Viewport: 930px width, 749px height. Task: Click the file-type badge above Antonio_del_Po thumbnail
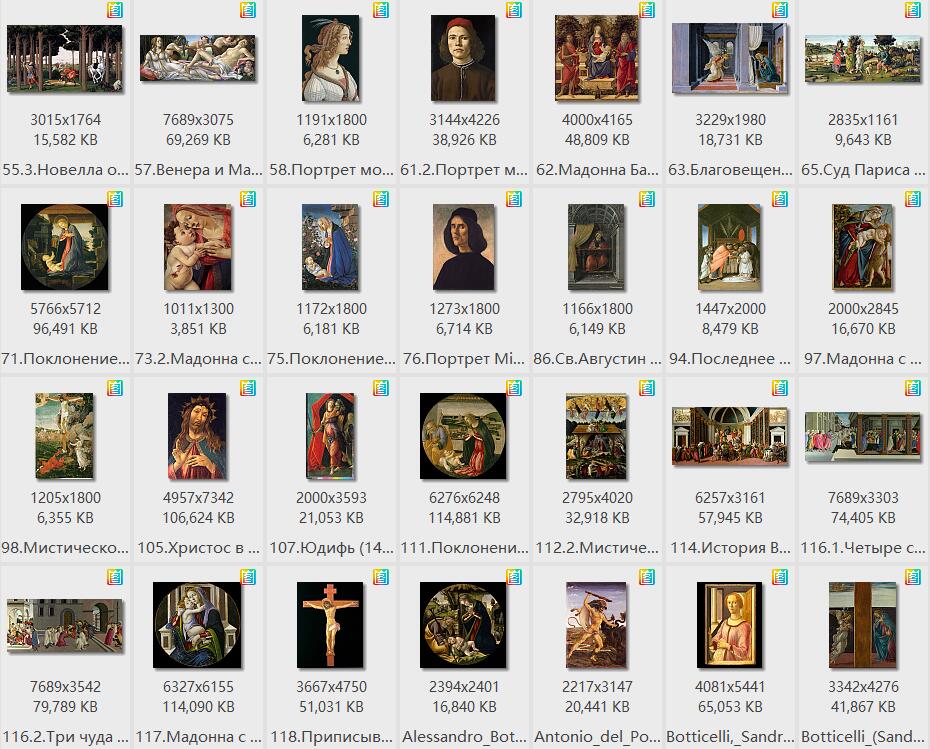pos(646,578)
